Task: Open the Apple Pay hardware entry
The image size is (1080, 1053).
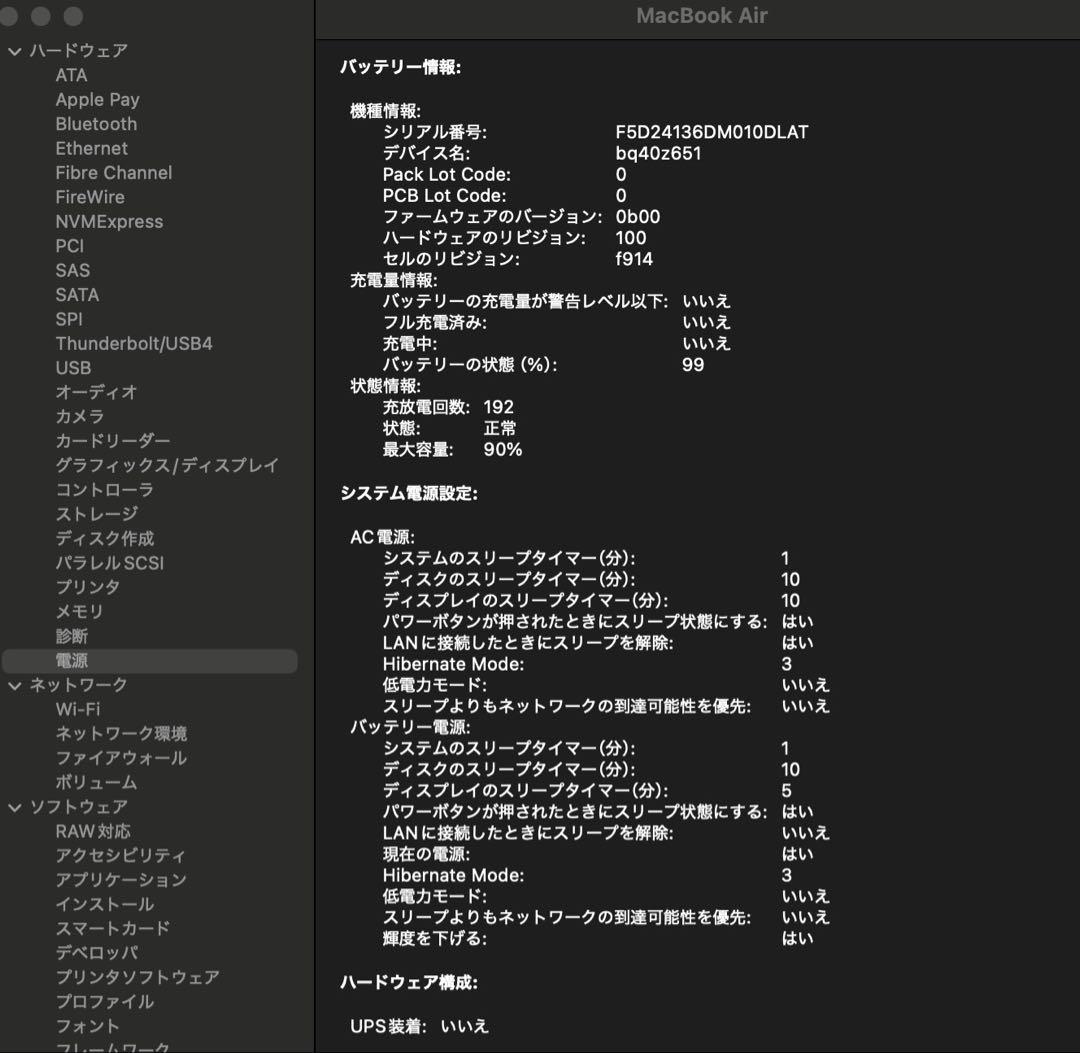Action: [97, 100]
